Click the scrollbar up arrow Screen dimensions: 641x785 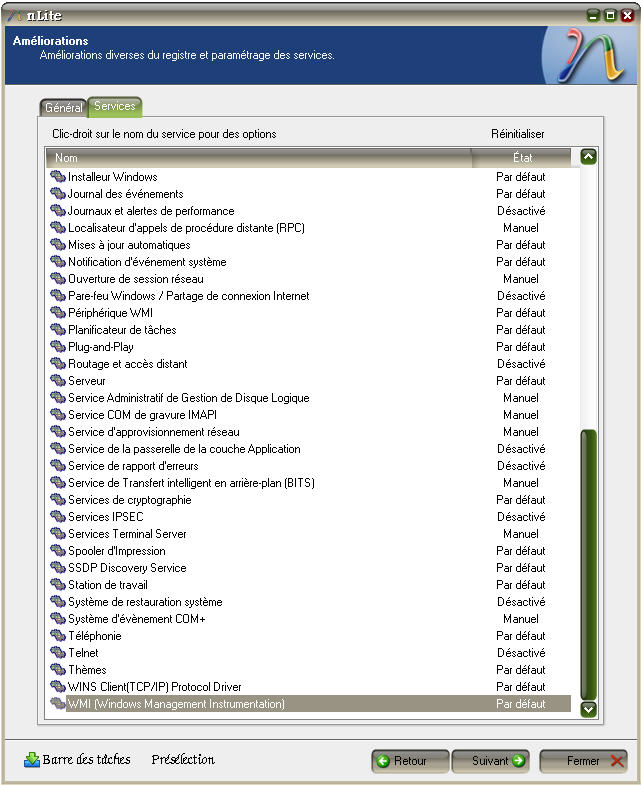588,157
